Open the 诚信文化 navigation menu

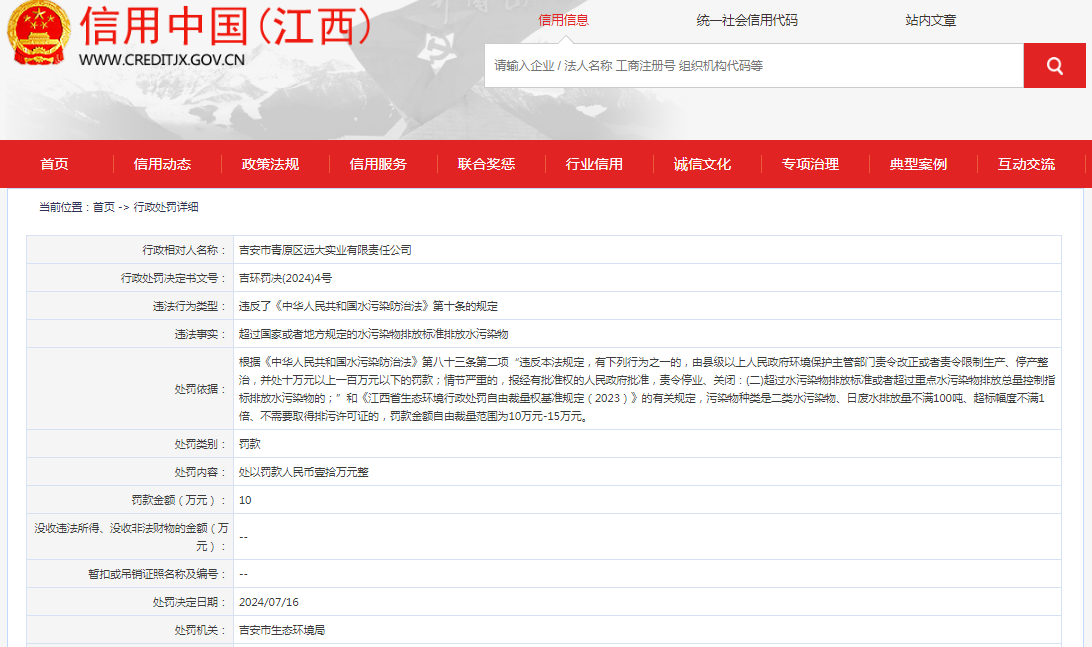click(702, 164)
